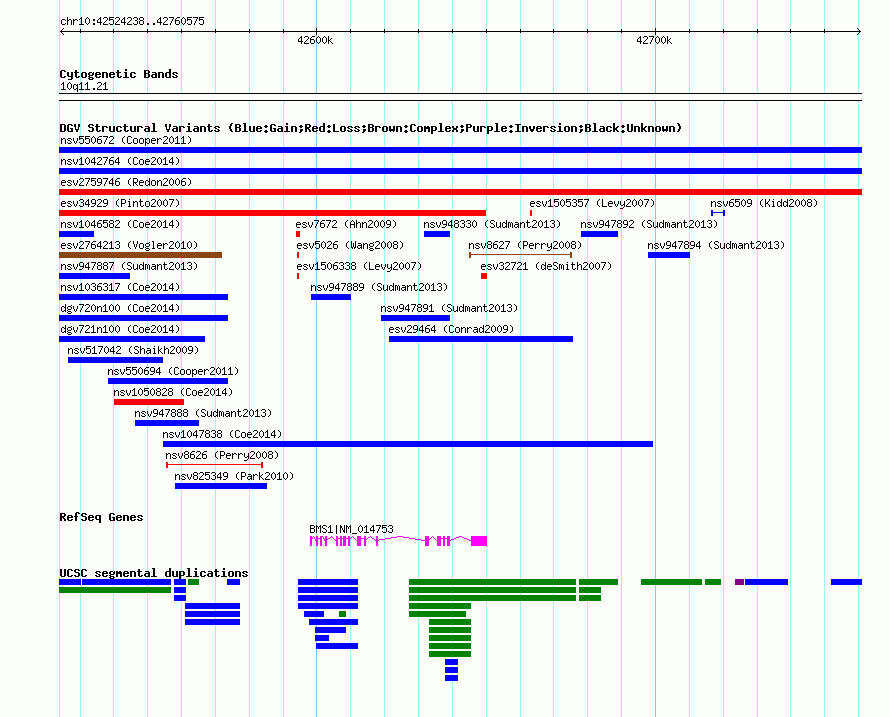
Task: Open esv32721 (deSmith2007) label
Action: [x=546, y=266]
